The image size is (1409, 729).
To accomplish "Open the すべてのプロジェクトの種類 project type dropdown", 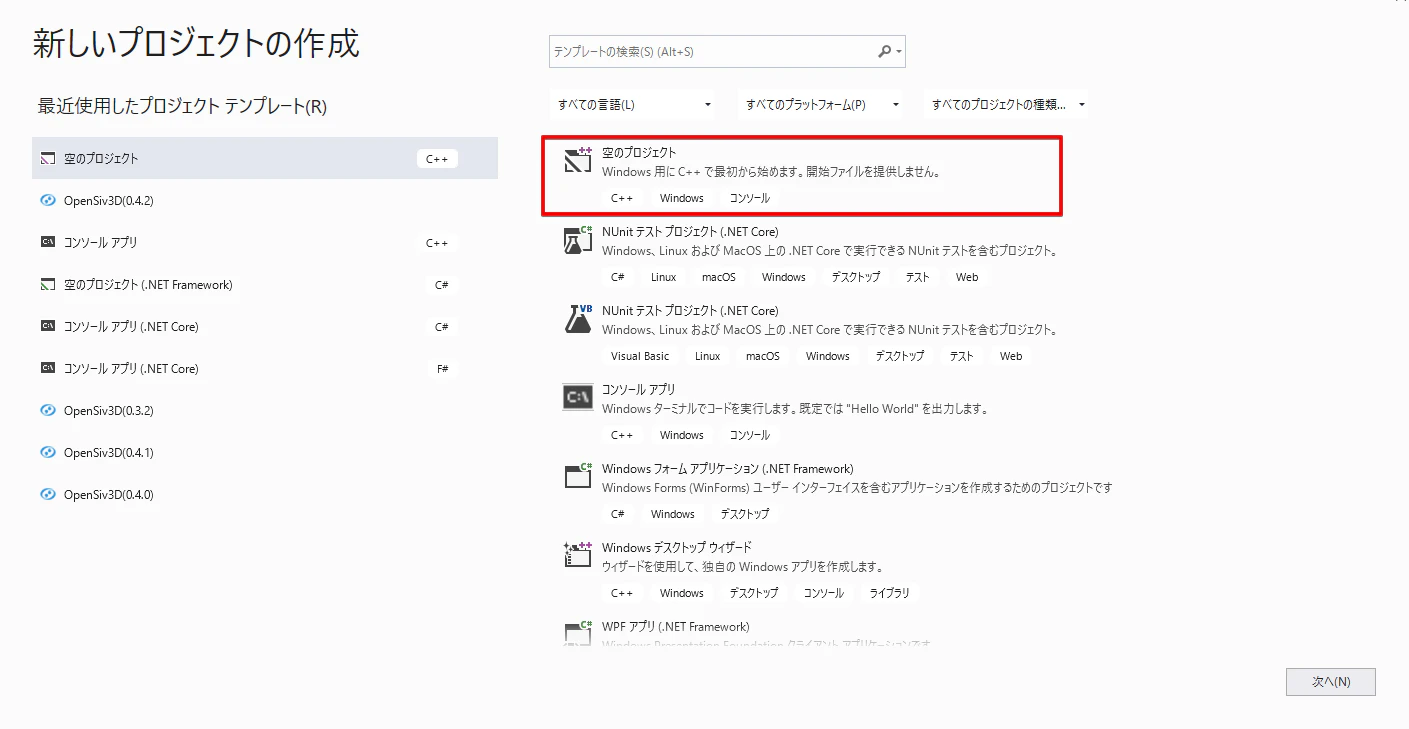I will (x=1006, y=104).
